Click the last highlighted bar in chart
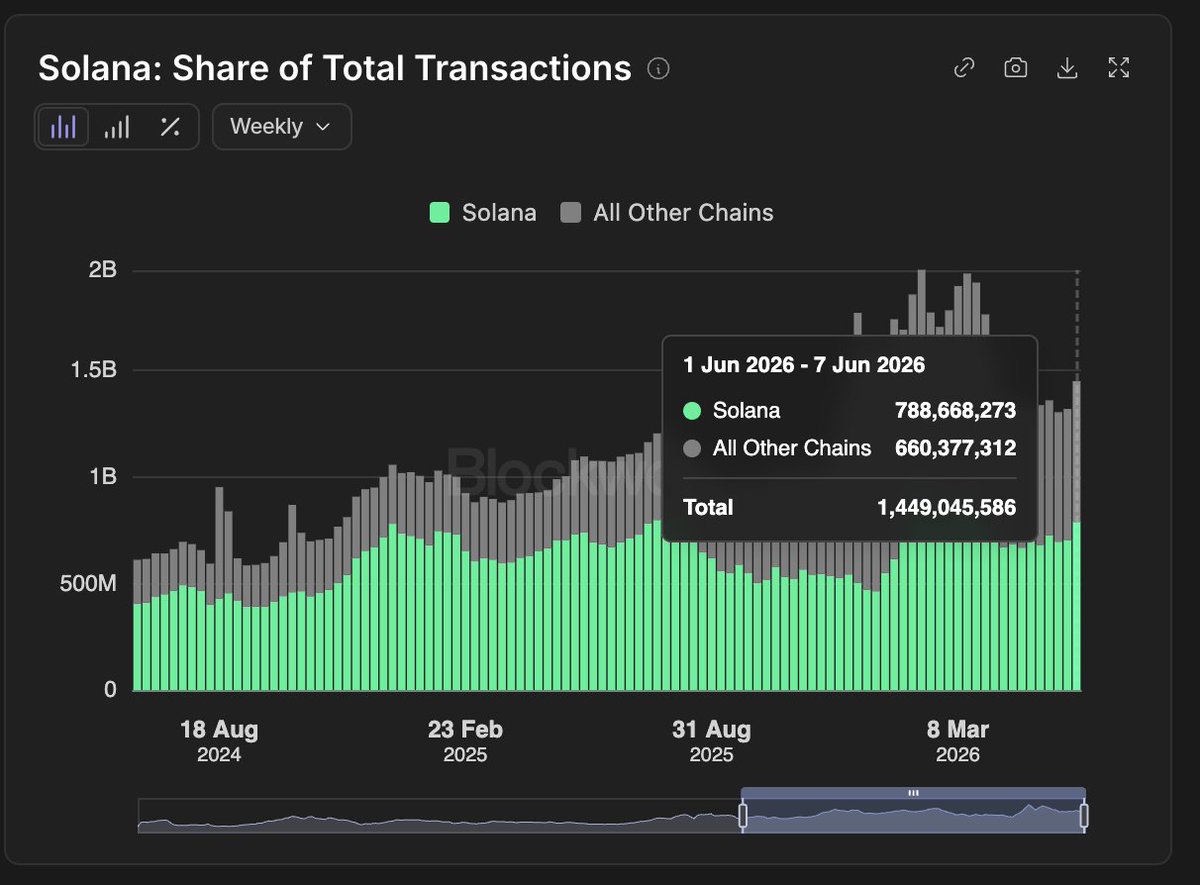1200x885 pixels. pos(1077,535)
